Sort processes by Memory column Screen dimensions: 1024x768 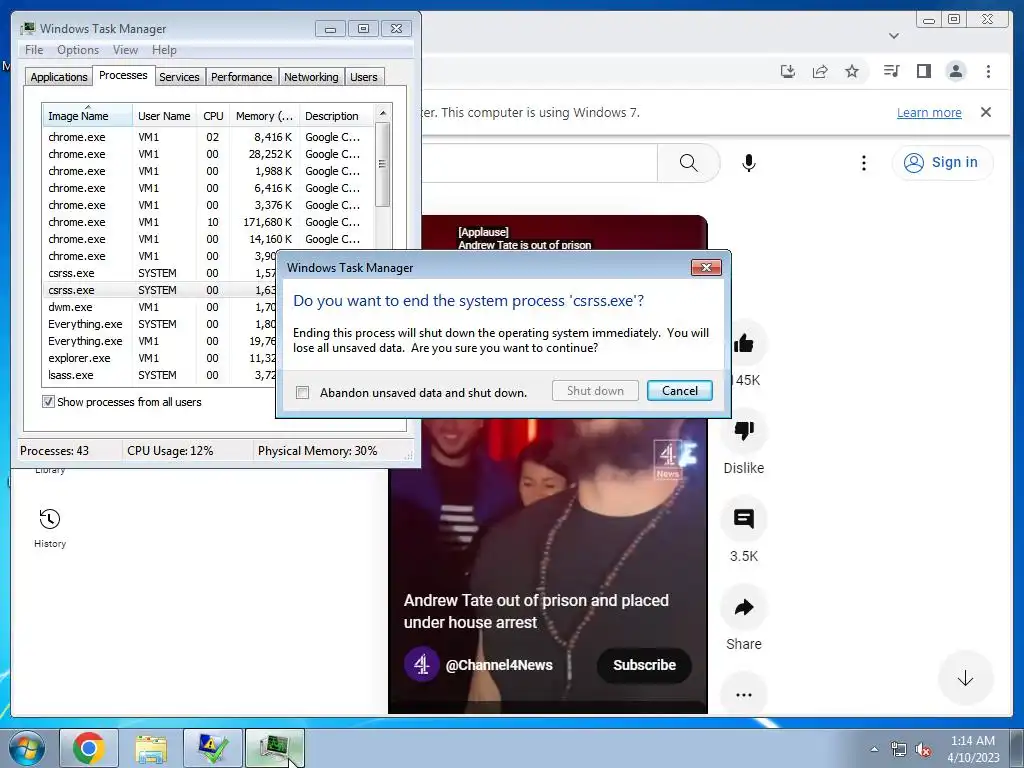[264, 116]
